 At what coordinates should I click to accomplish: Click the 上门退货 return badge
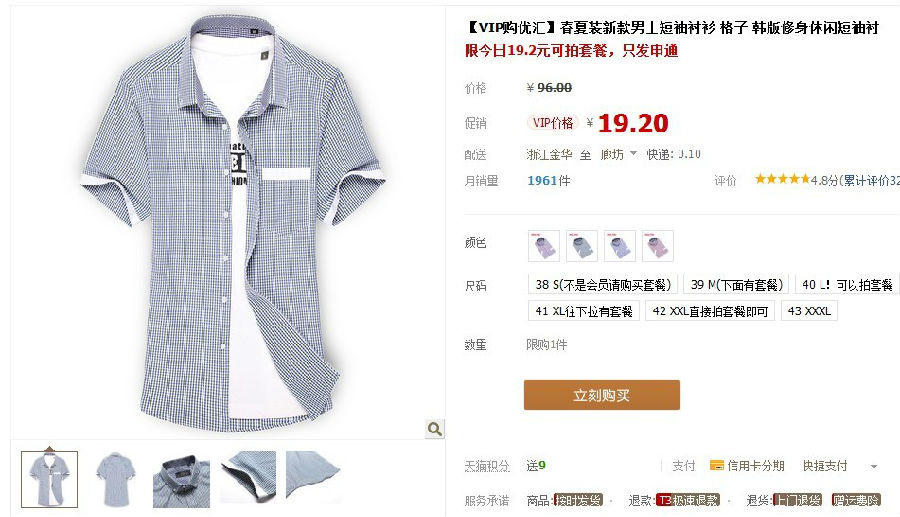coord(798,500)
